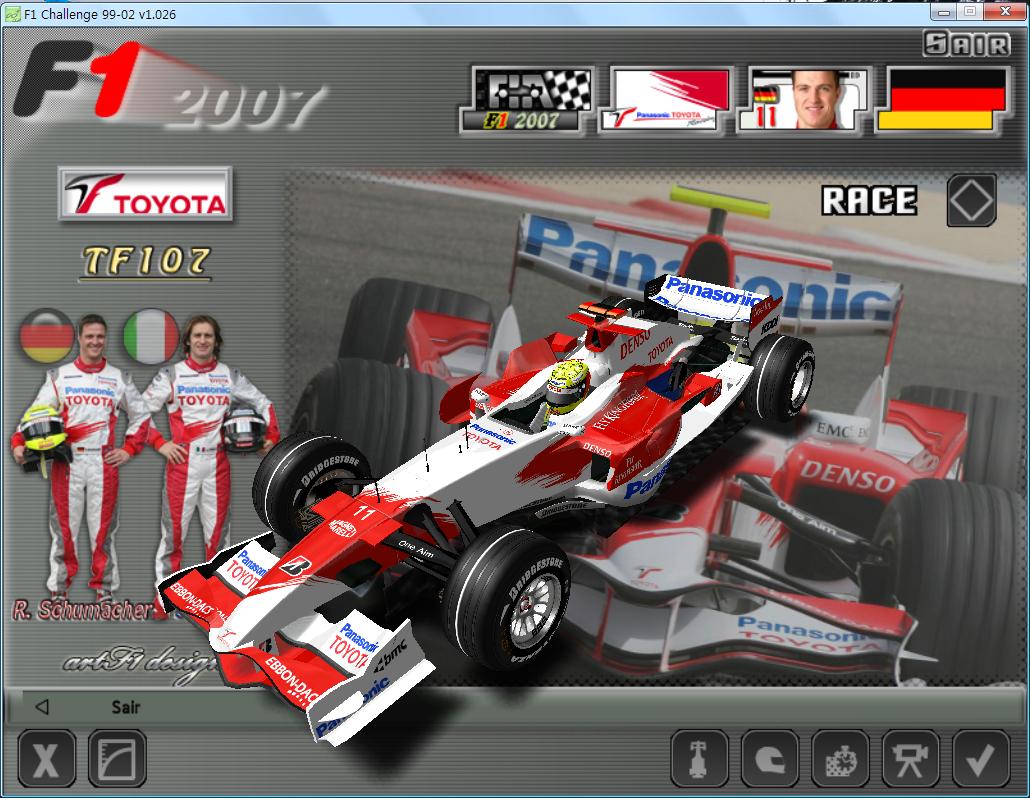The image size is (1030, 798).
Task: Select the round German flag icon
Action: click(47, 336)
